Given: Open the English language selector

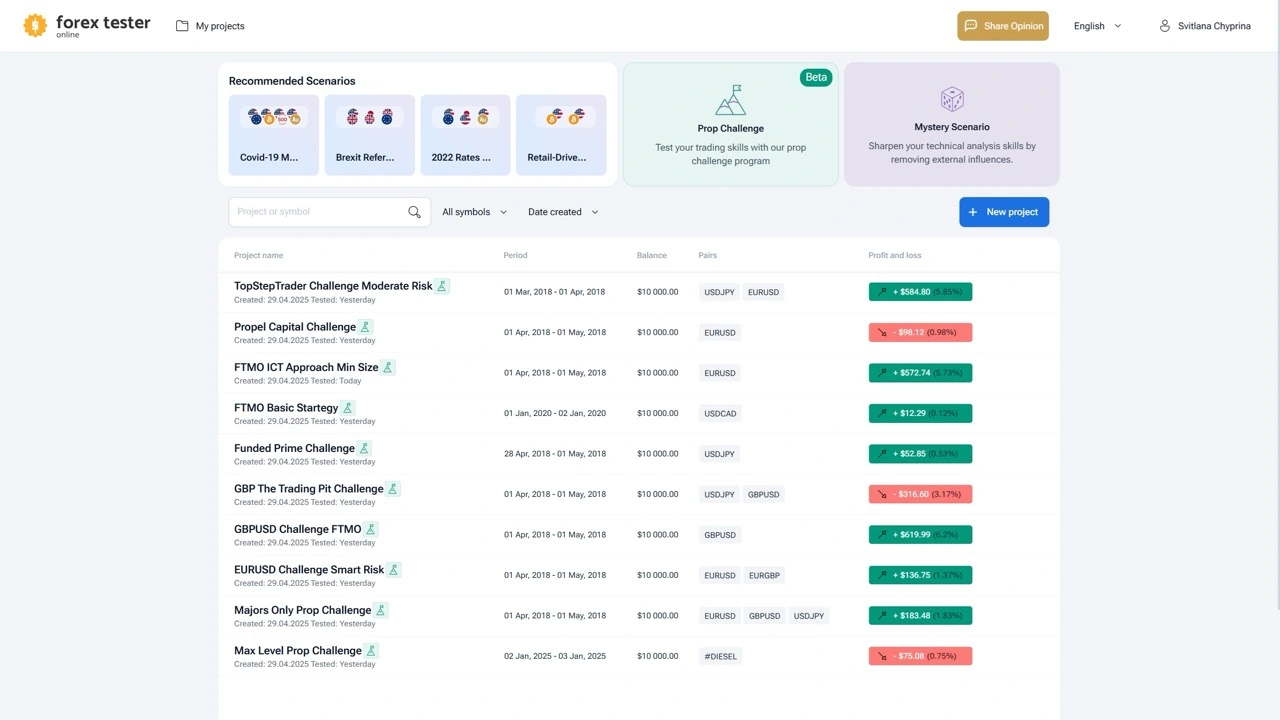Looking at the screenshot, I should coord(1097,26).
